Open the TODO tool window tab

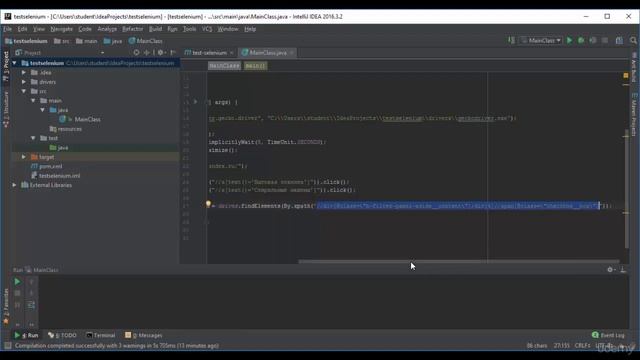pyautogui.click(x=62, y=335)
